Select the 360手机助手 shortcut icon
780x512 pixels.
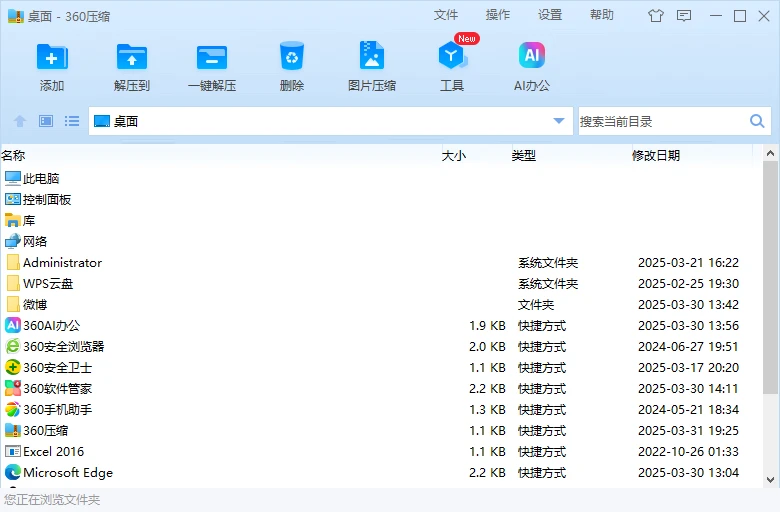13,410
